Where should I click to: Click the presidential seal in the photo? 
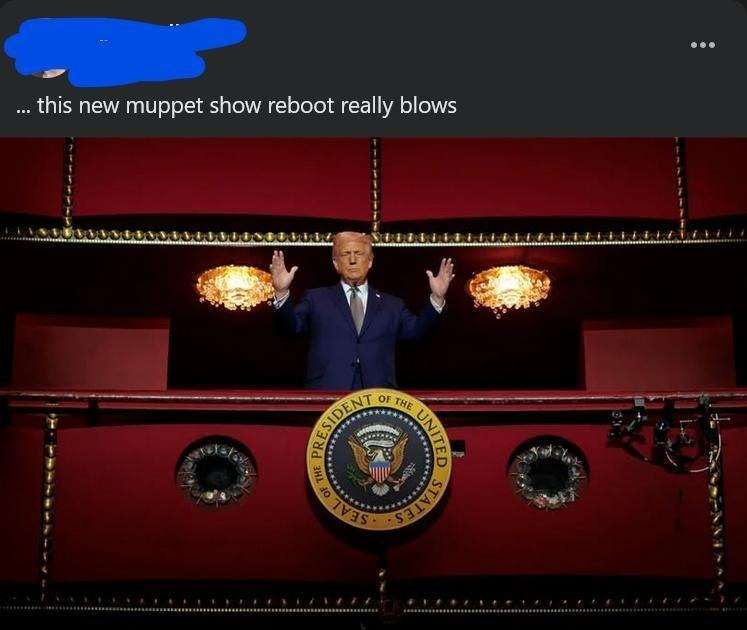pyautogui.click(x=379, y=463)
